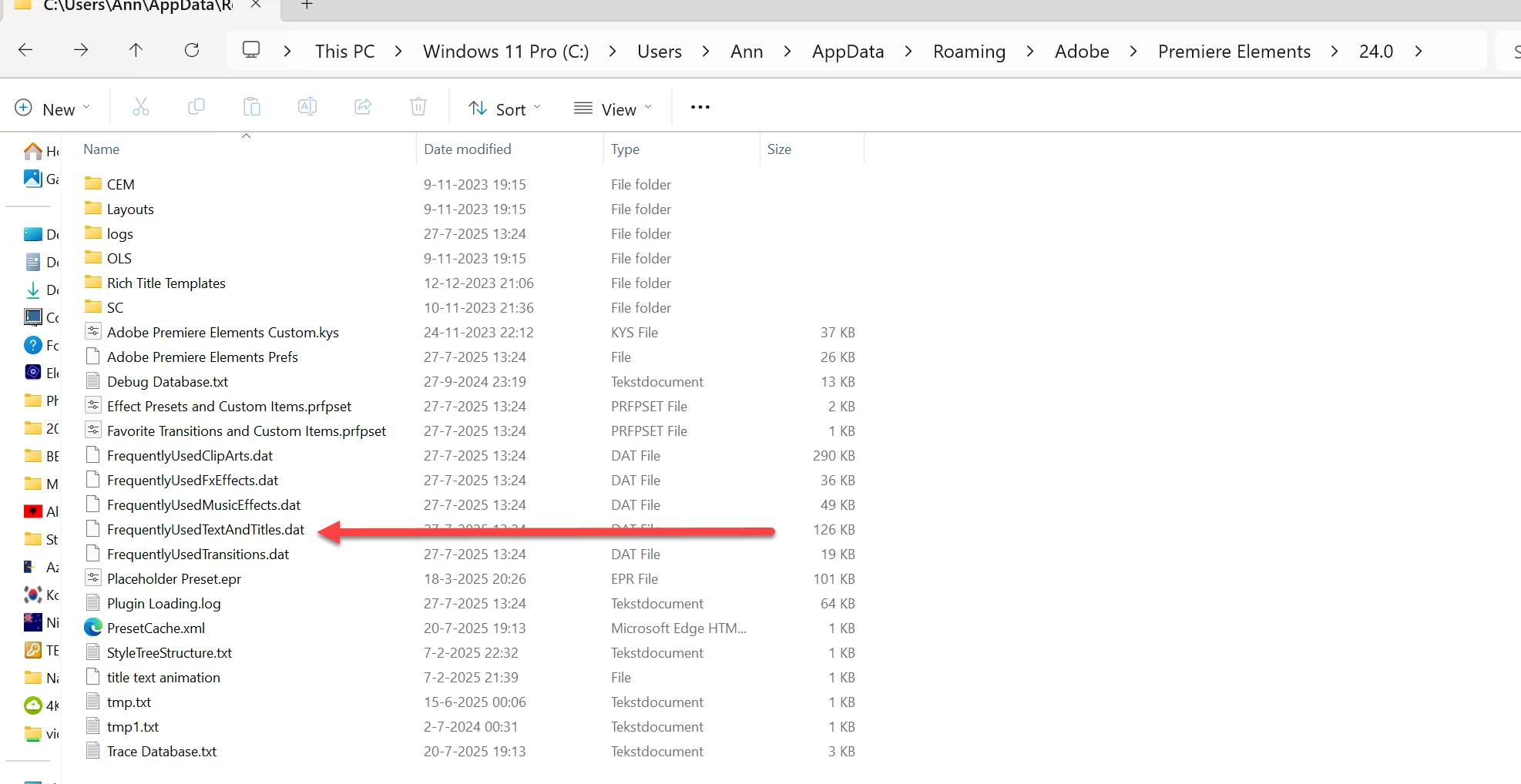The height and width of the screenshot is (784, 1521).
Task: Close the current Explorer tab
Action: tap(256, 5)
